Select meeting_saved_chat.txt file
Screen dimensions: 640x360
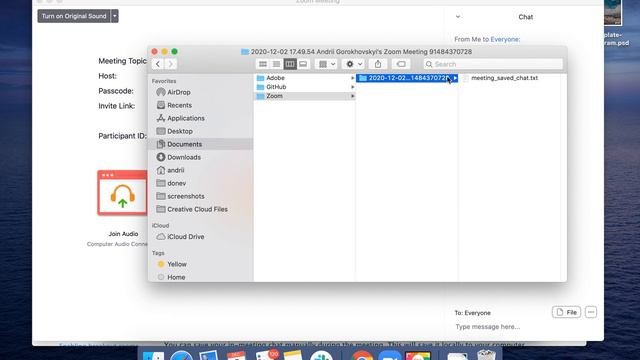(x=504, y=78)
